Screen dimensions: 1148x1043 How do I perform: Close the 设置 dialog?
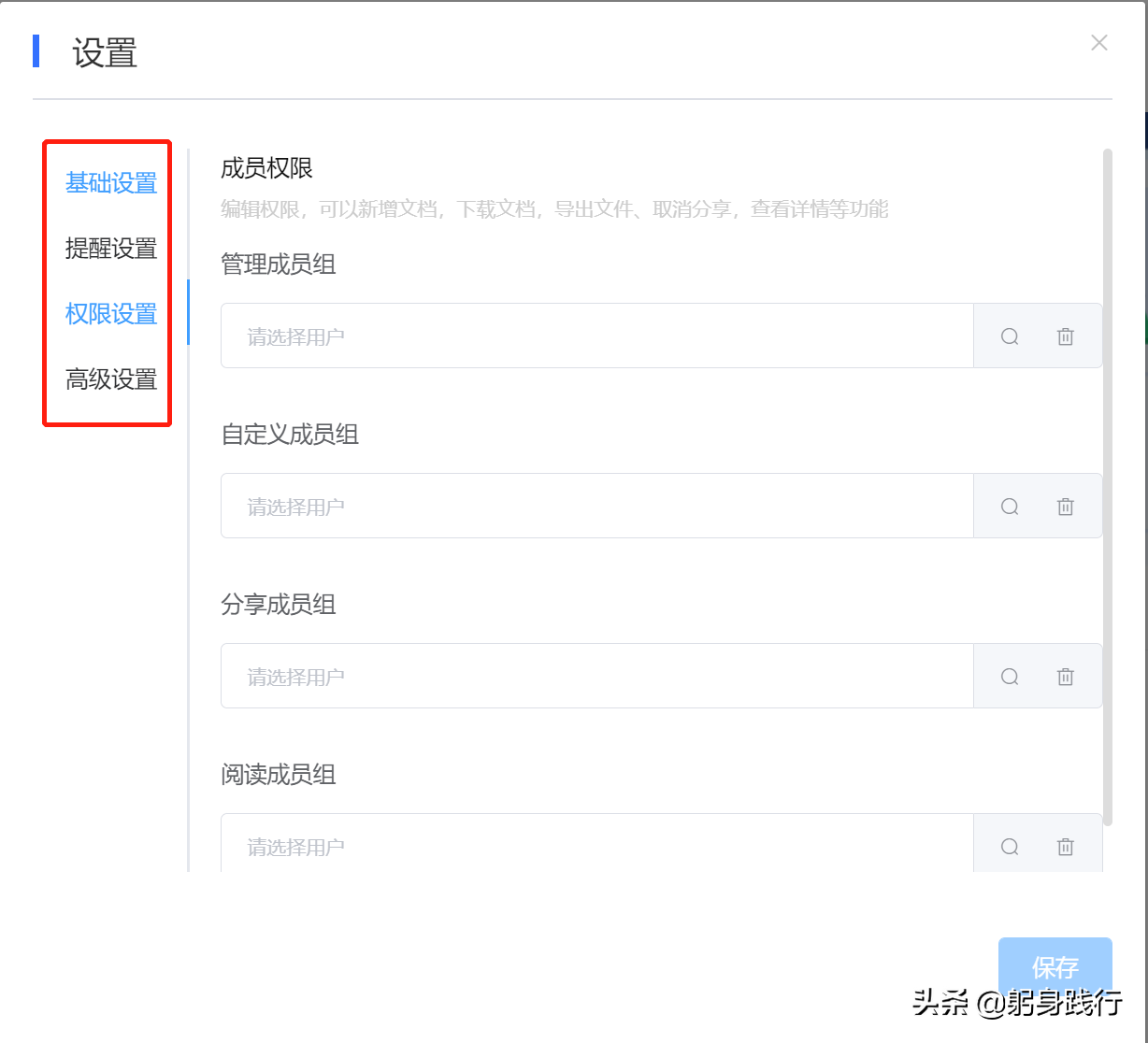[1099, 43]
